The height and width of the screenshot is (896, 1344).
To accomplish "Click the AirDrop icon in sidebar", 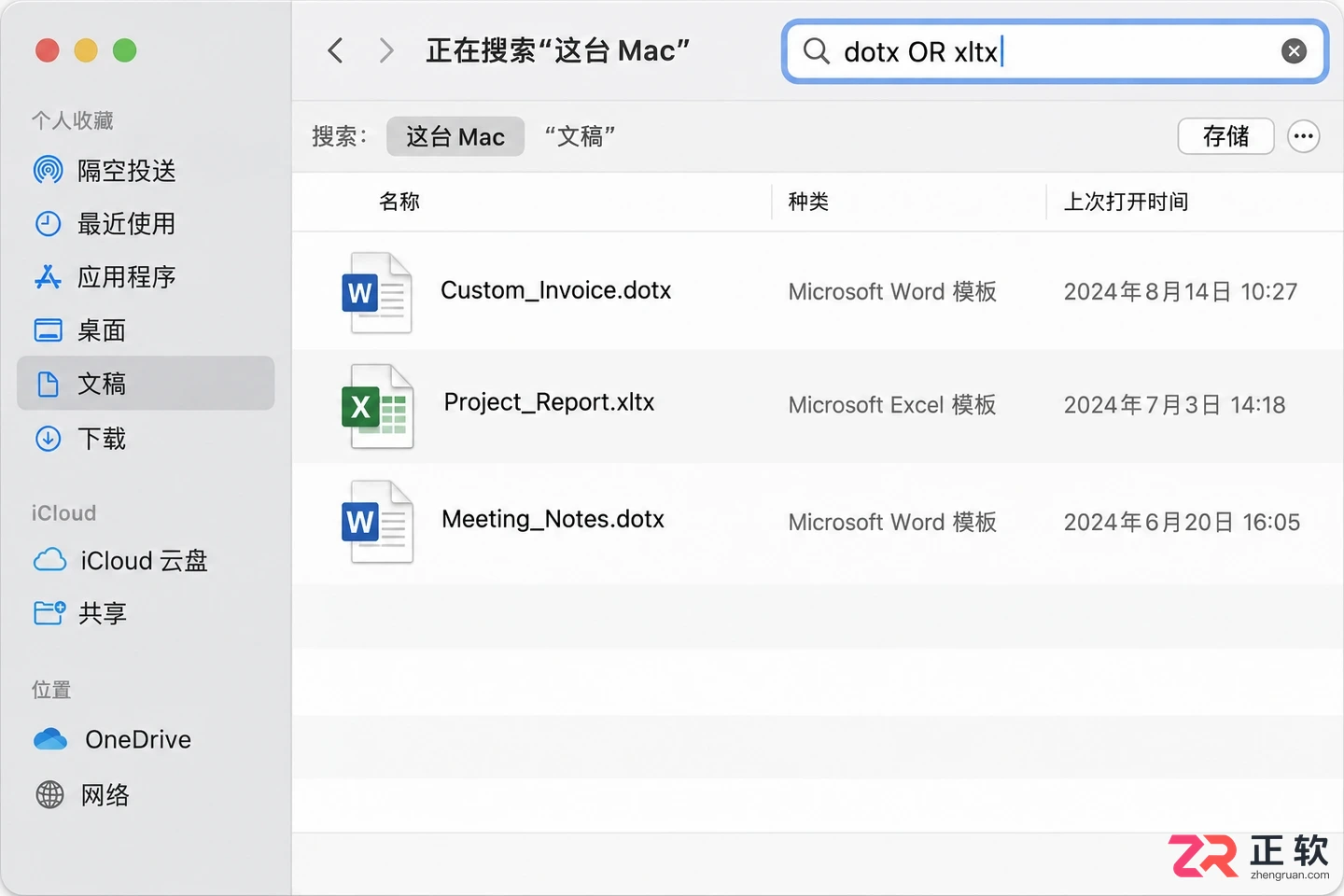I will [x=48, y=170].
